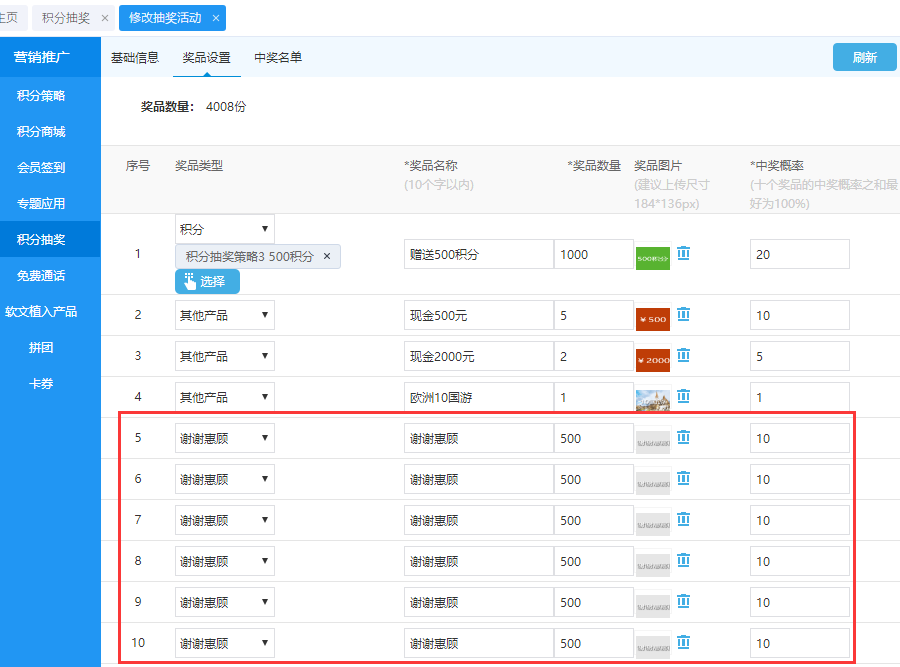This screenshot has height=667, width=900.
Task: Open 谢谢惠顾 type dropdown in row 7
Action: coord(224,520)
